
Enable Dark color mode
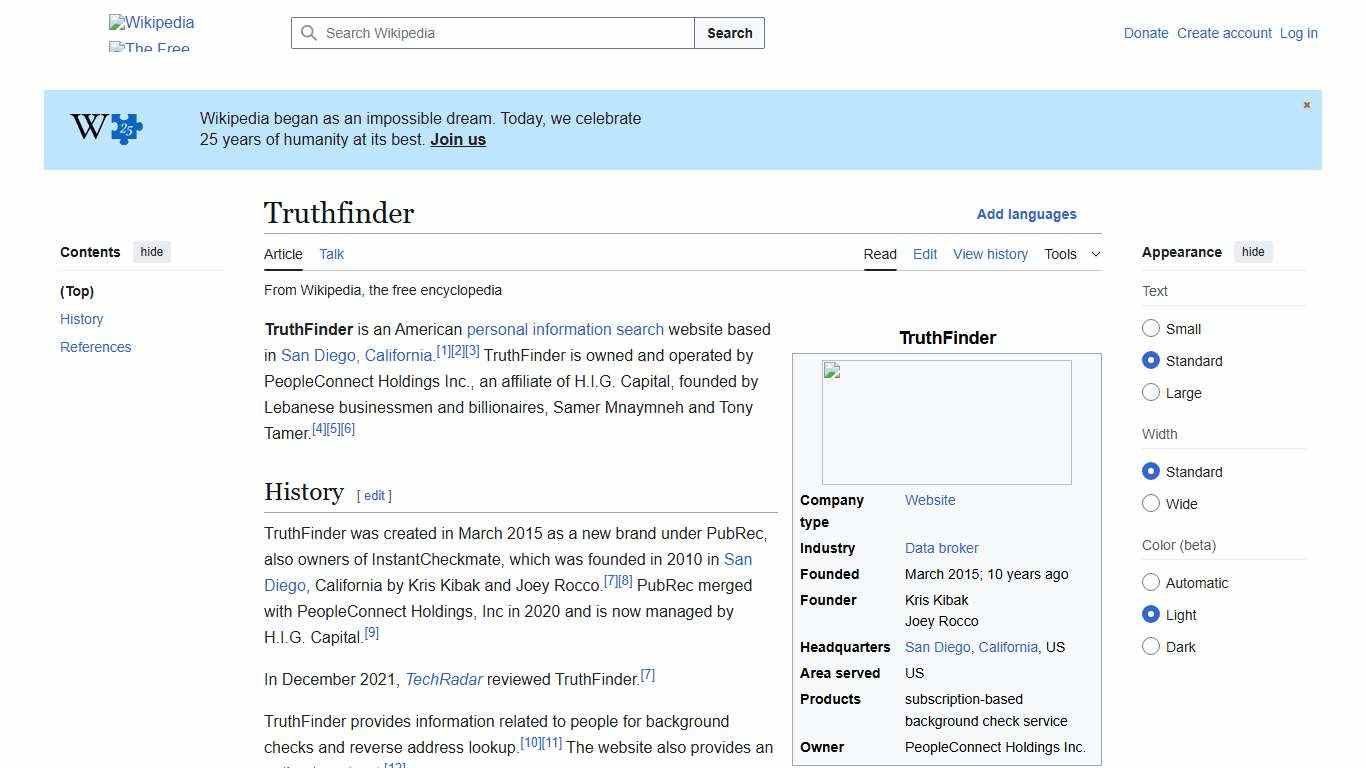tap(1151, 647)
